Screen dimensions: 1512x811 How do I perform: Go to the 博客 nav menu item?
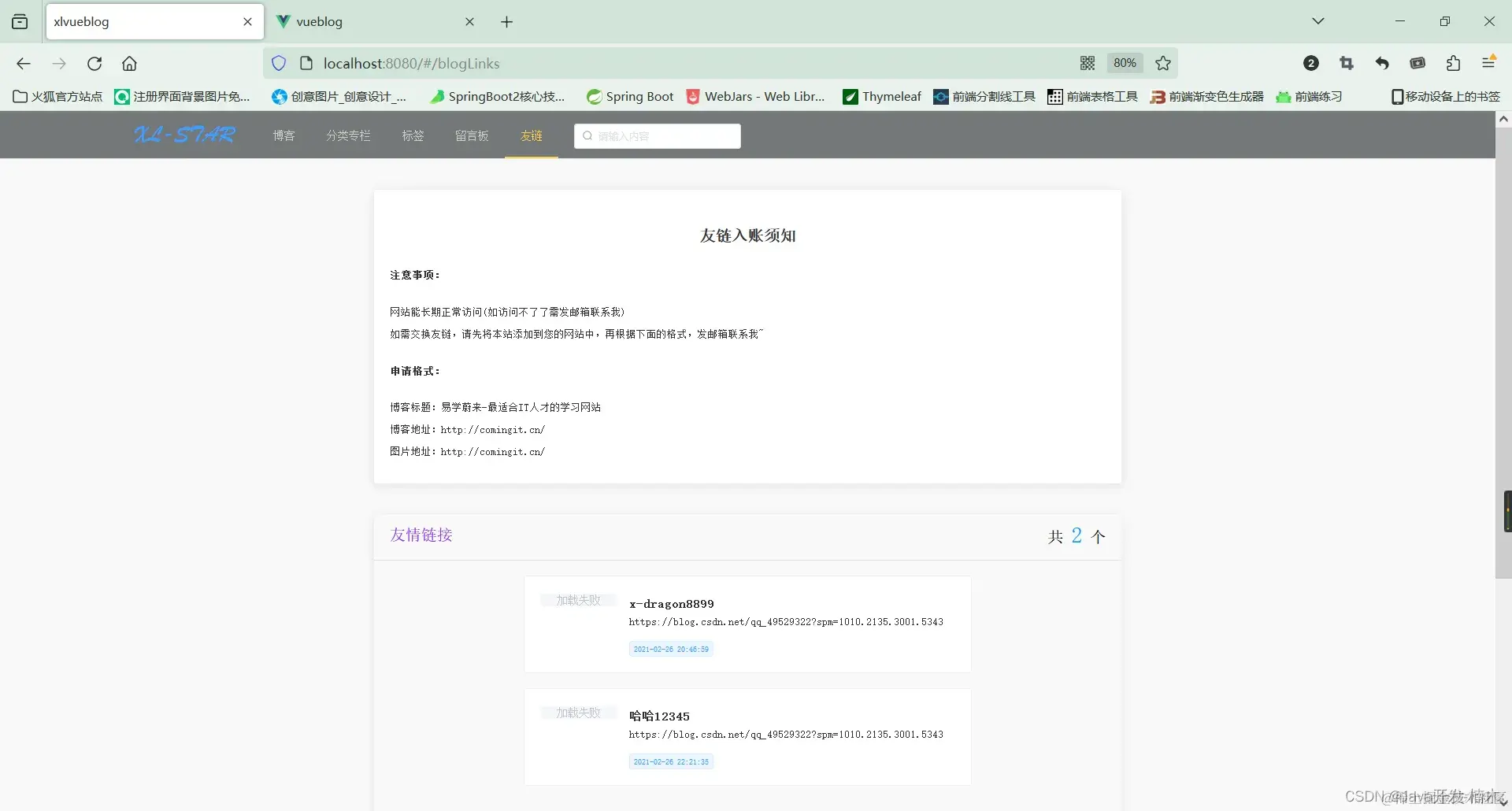(283, 135)
